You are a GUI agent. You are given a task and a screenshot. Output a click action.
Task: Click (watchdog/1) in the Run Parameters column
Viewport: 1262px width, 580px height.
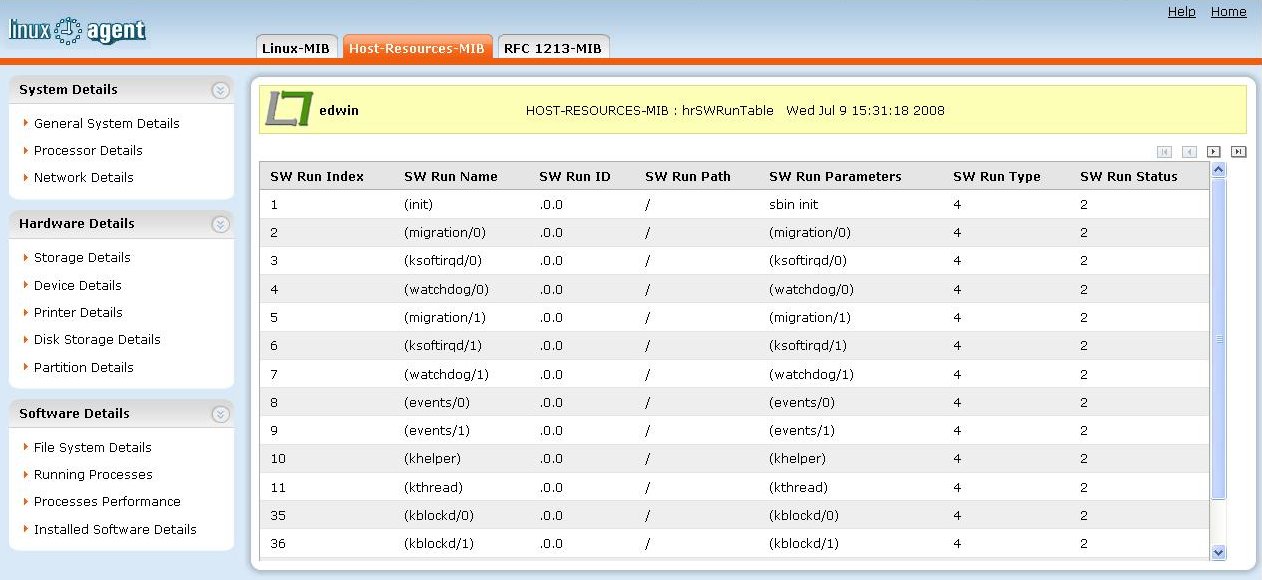click(811, 375)
